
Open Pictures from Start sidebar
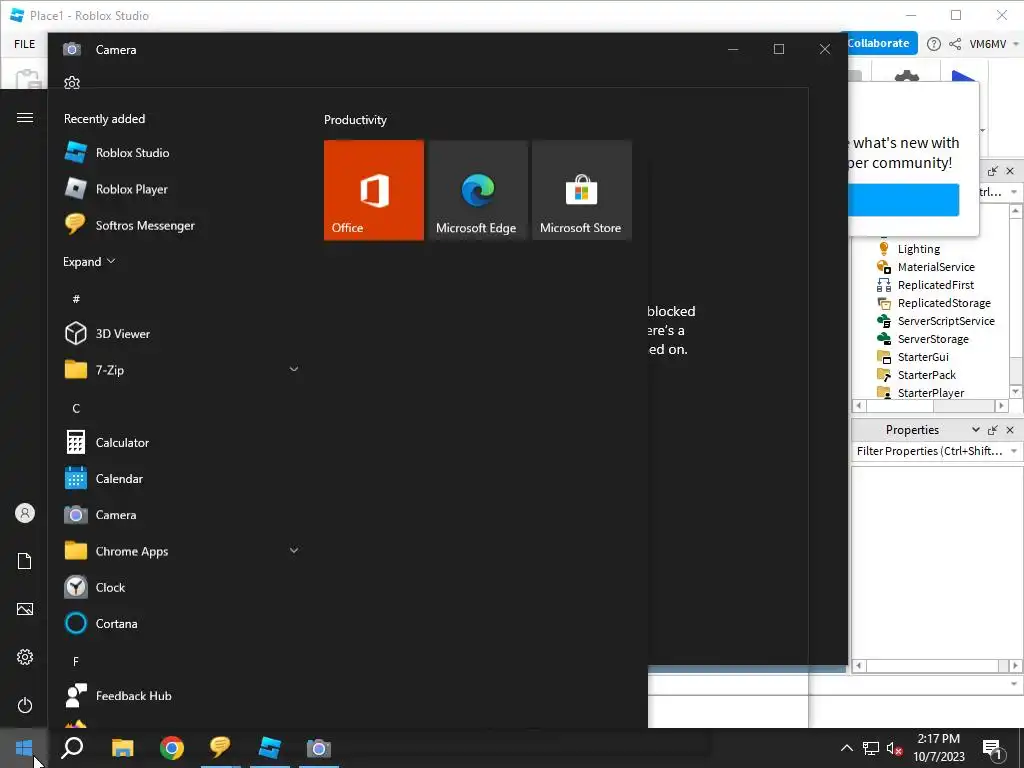click(x=25, y=609)
